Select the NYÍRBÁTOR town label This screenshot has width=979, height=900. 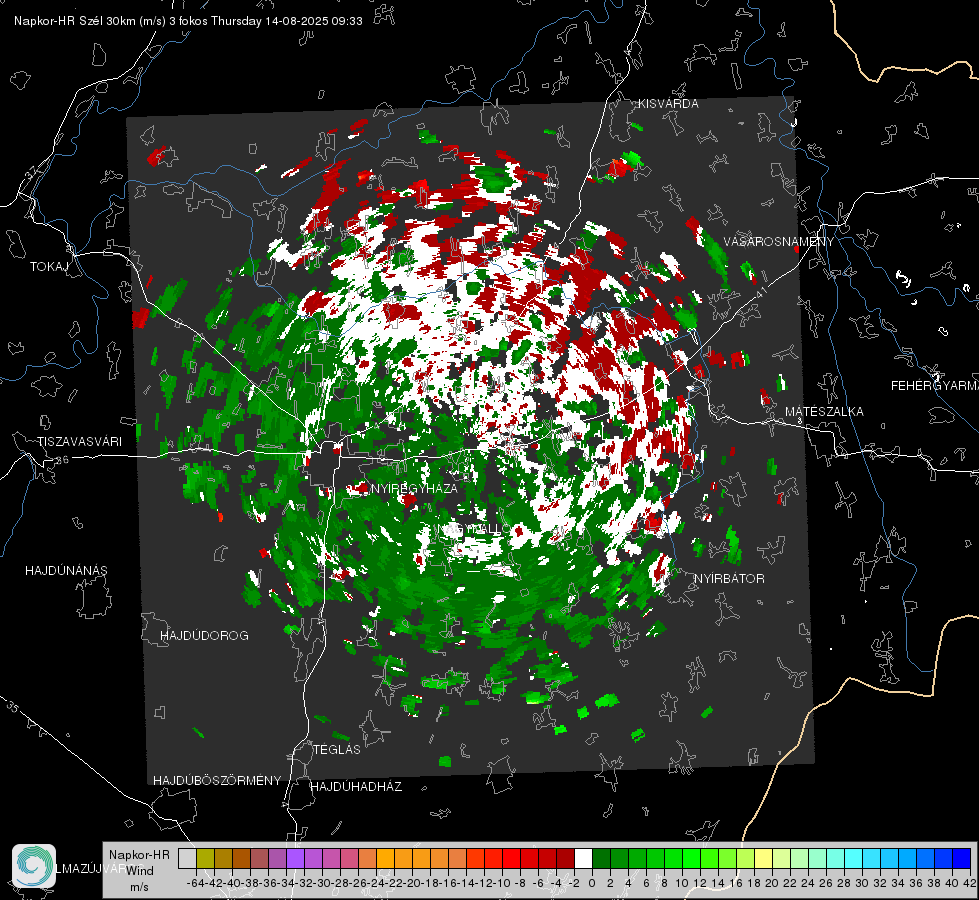729,579
